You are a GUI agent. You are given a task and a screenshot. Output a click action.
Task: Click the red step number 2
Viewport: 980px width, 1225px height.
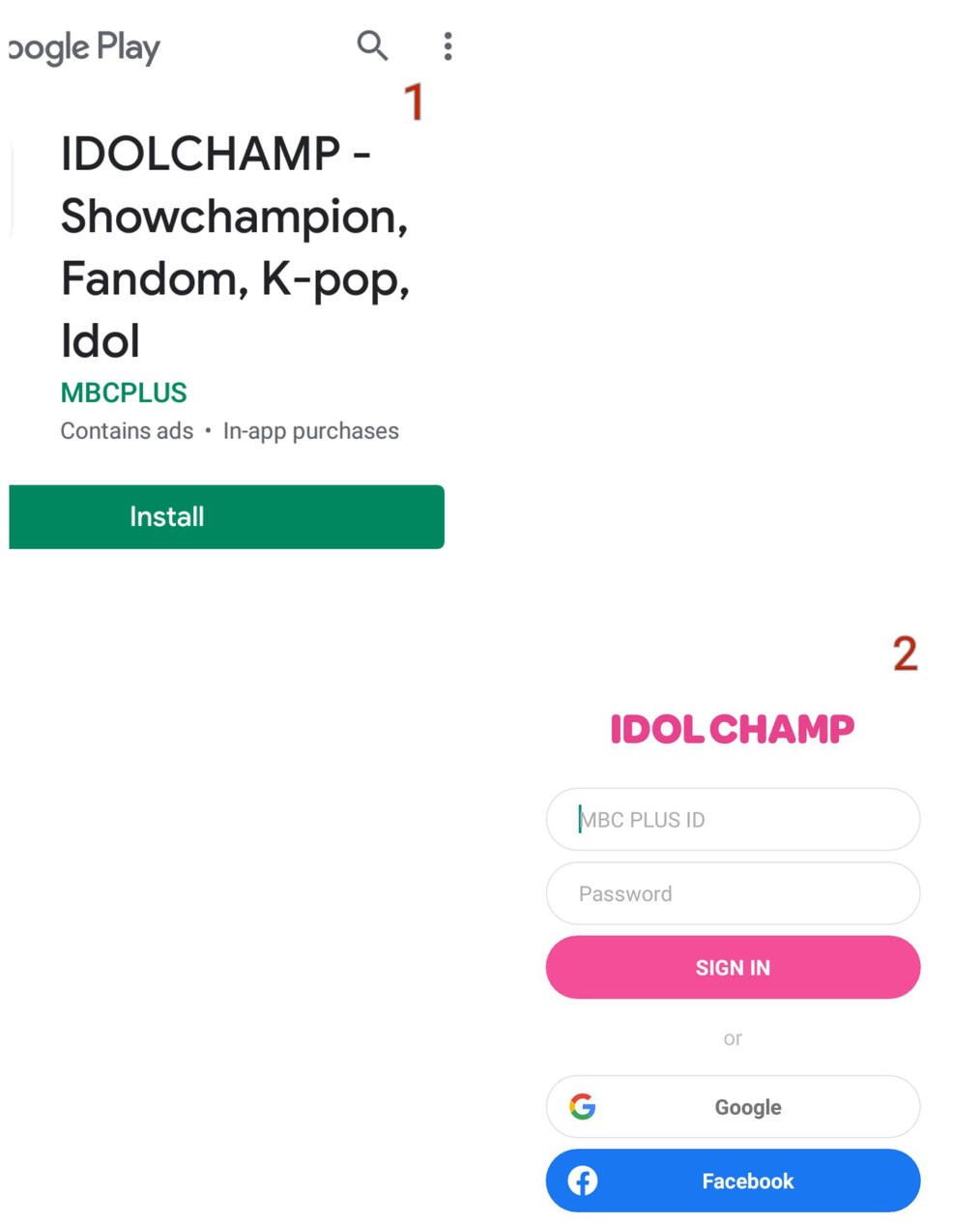click(x=905, y=654)
